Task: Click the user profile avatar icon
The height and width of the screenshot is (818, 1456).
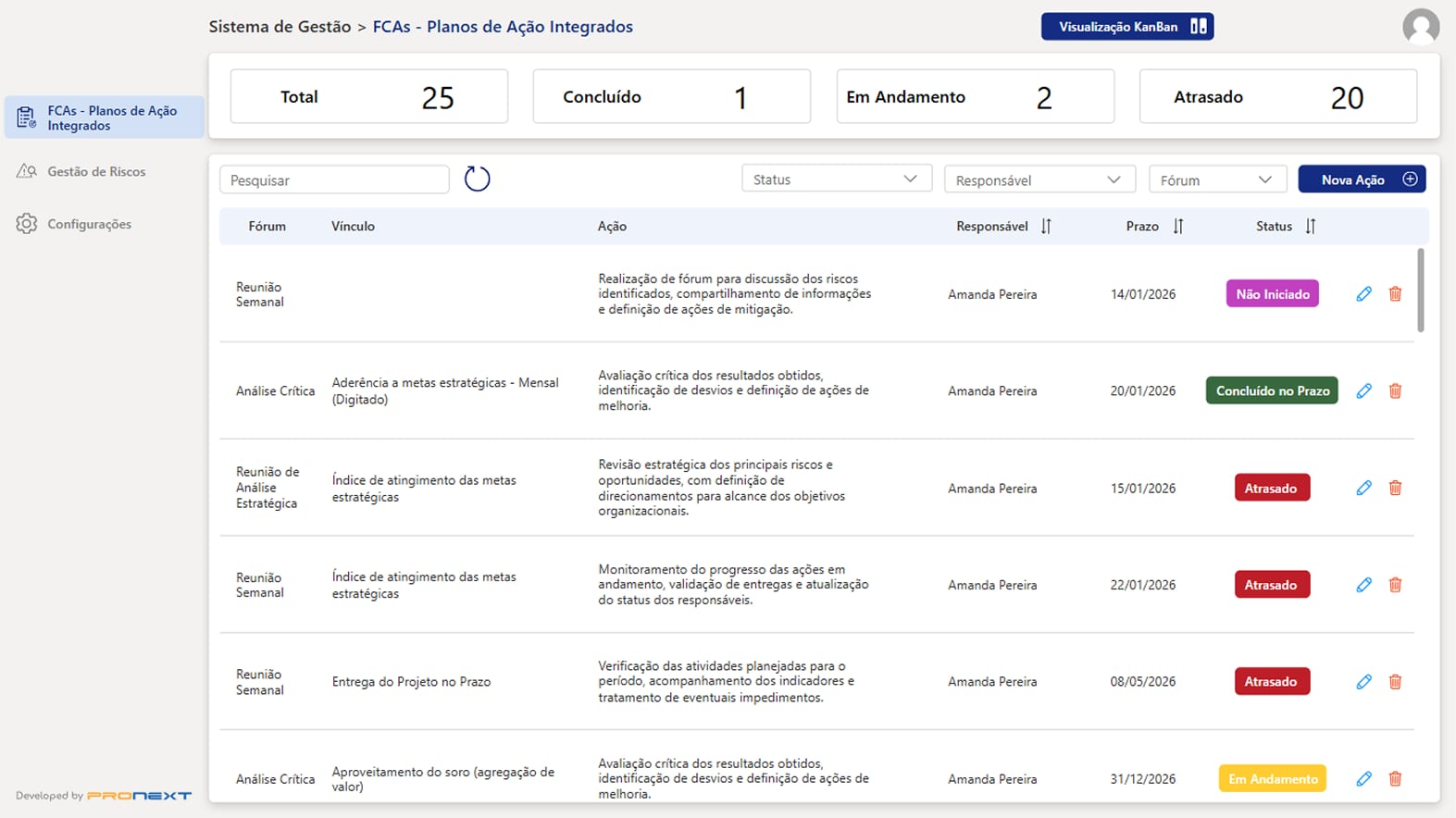Action: click(1420, 27)
